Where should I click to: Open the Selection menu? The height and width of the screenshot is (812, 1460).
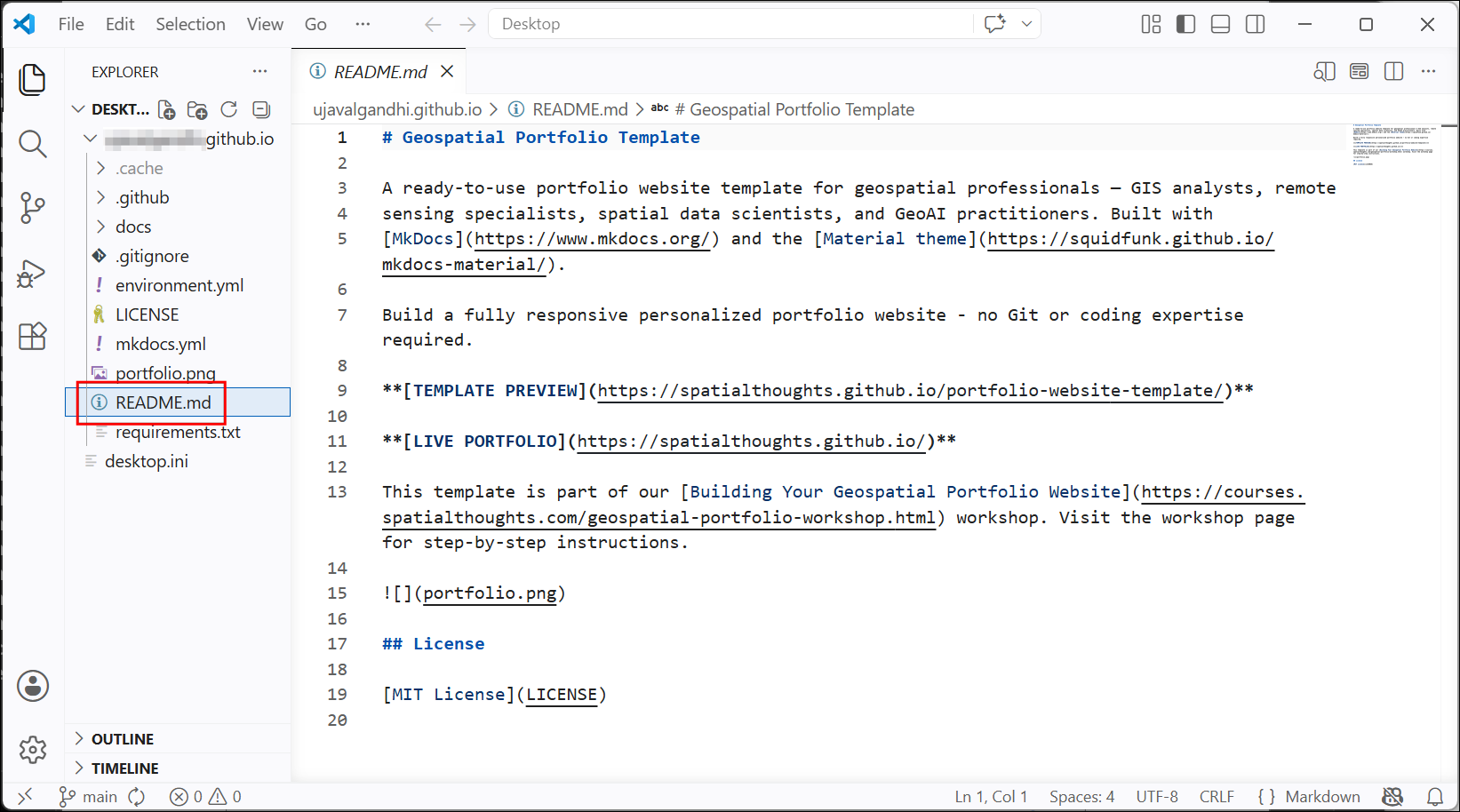(x=190, y=24)
